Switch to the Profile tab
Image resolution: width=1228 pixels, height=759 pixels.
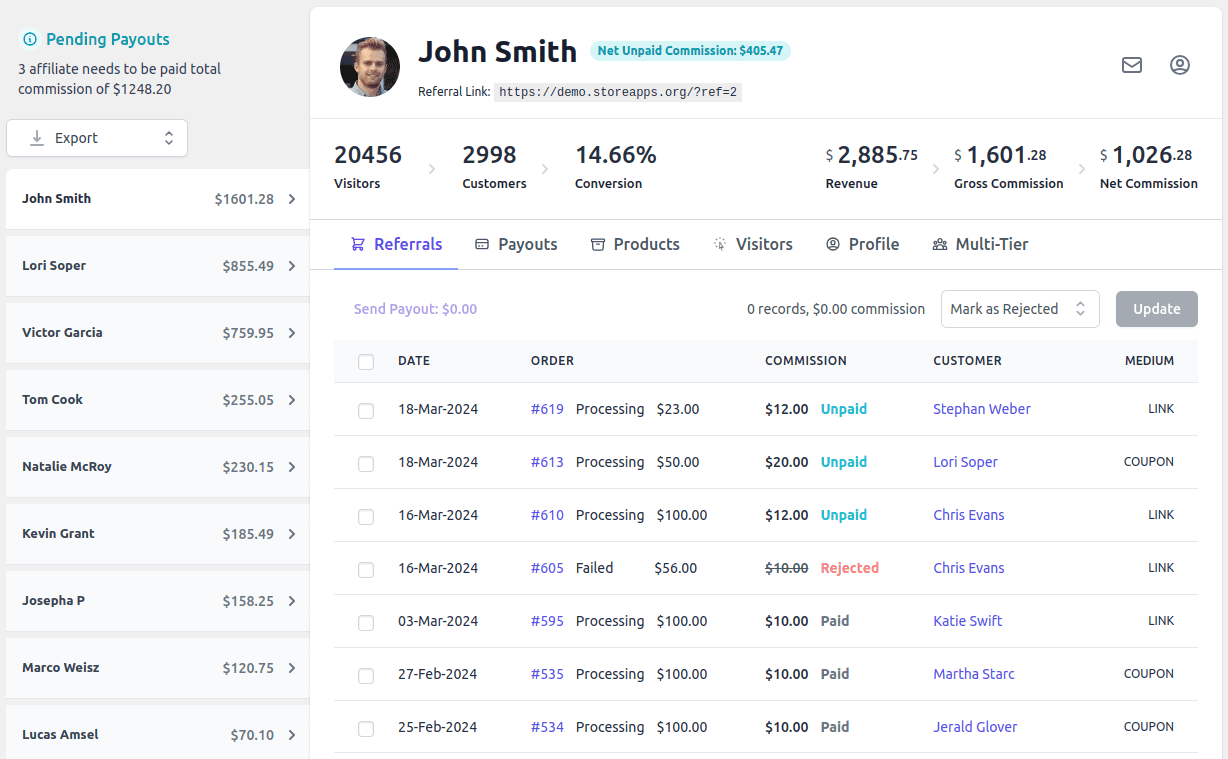[863, 244]
